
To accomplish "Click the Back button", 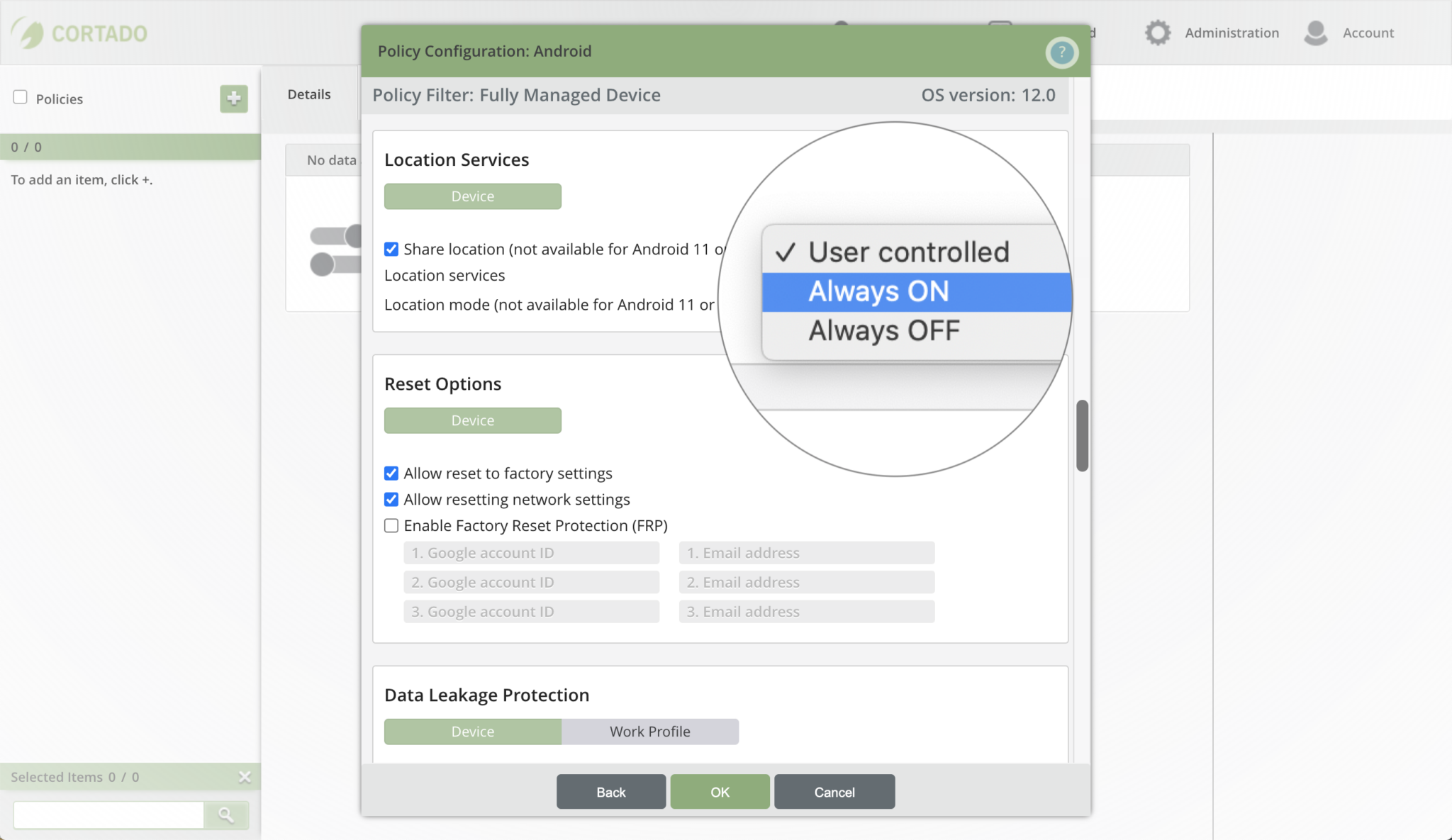I will point(610,792).
